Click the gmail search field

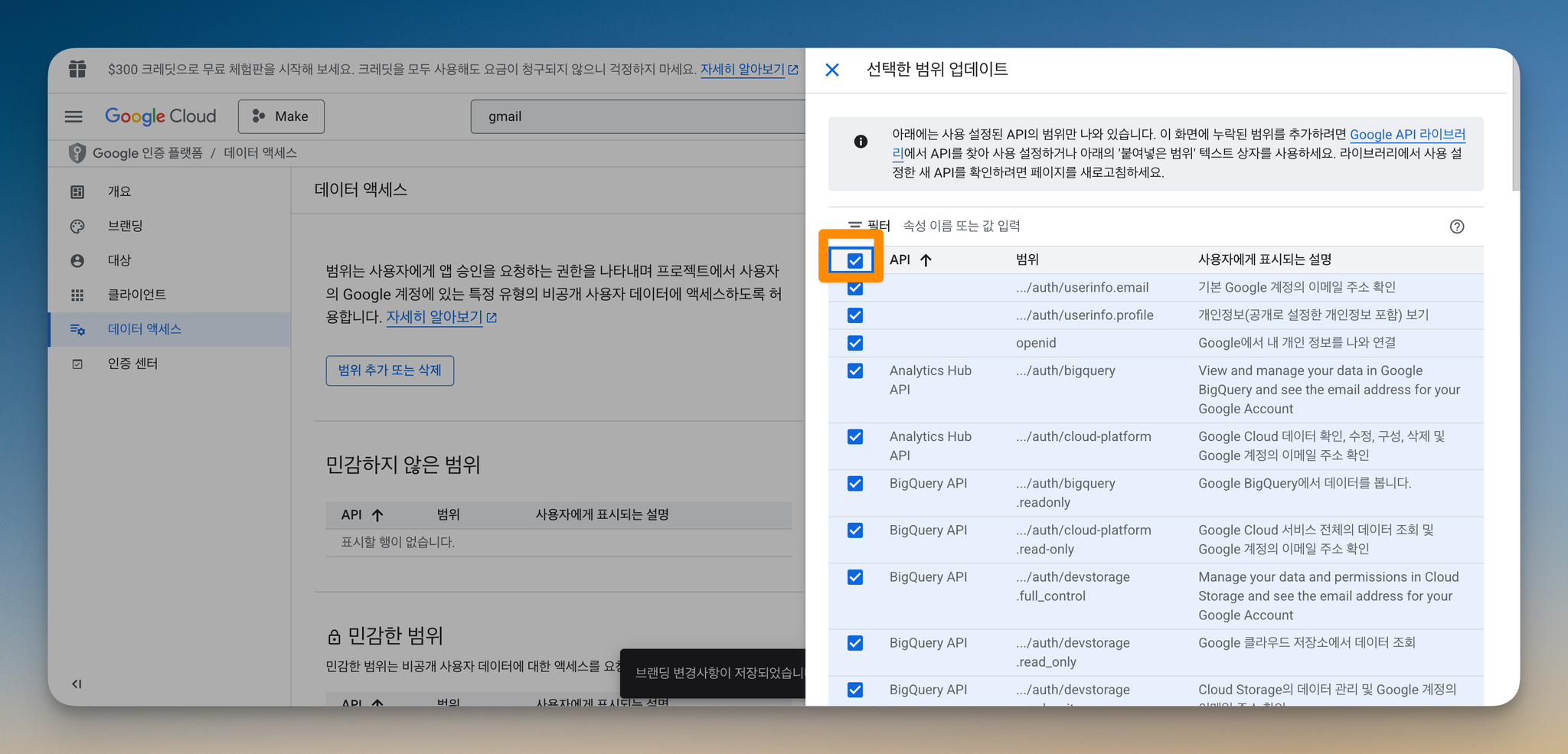(638, 116)
